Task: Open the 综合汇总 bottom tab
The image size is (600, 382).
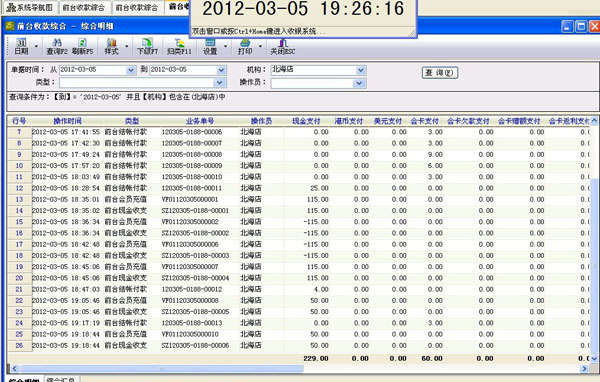Action: click(x=60, y=379)
